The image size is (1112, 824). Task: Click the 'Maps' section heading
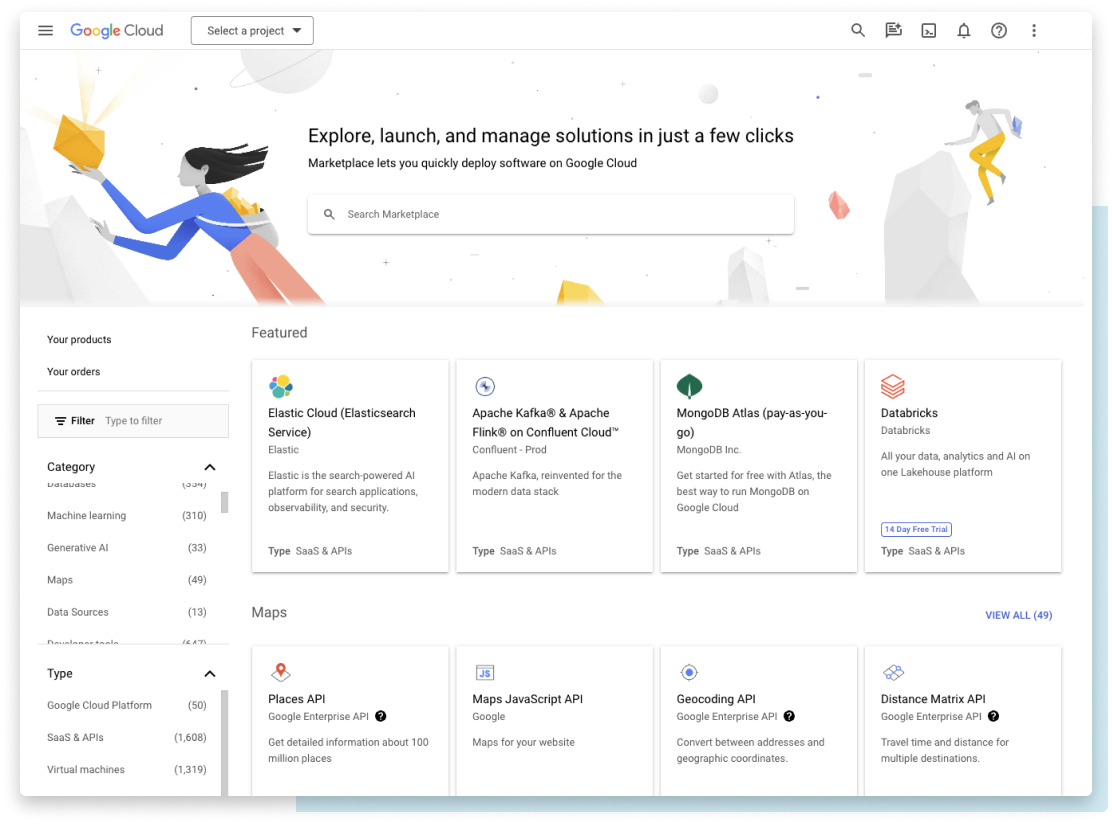coord(269,612)
